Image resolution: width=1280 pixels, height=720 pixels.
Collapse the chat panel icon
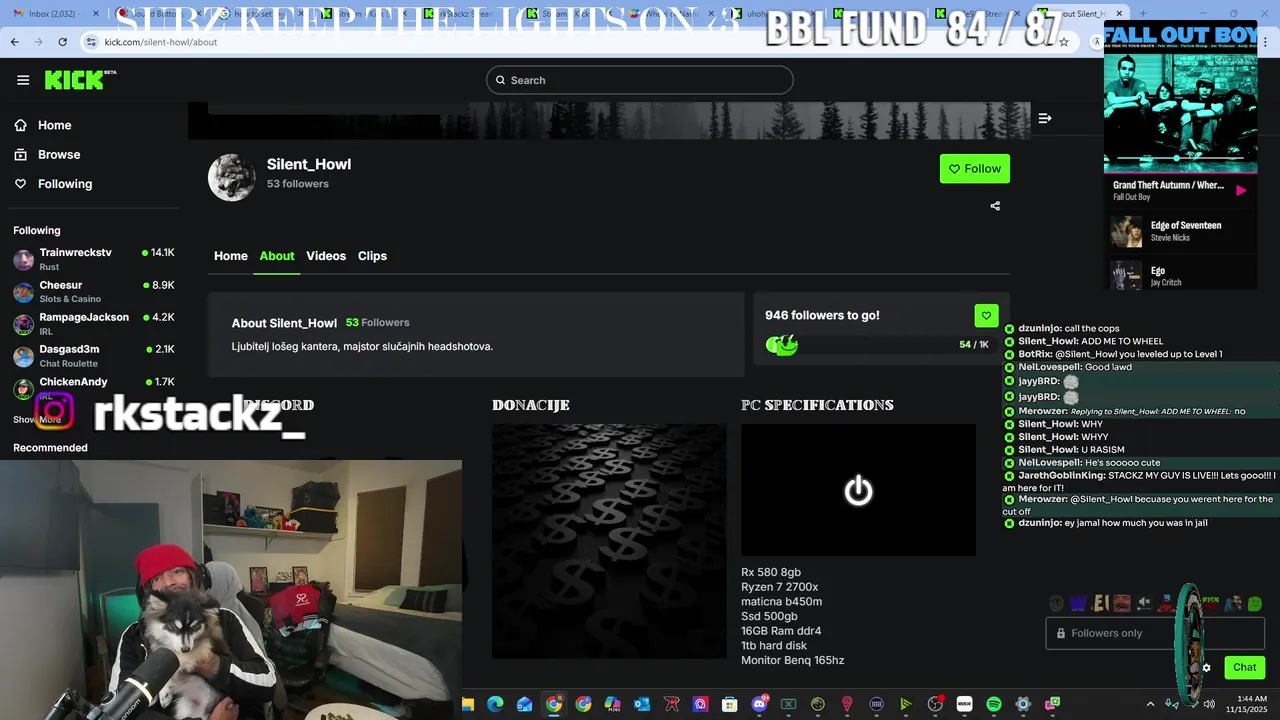click(1045, 118)
